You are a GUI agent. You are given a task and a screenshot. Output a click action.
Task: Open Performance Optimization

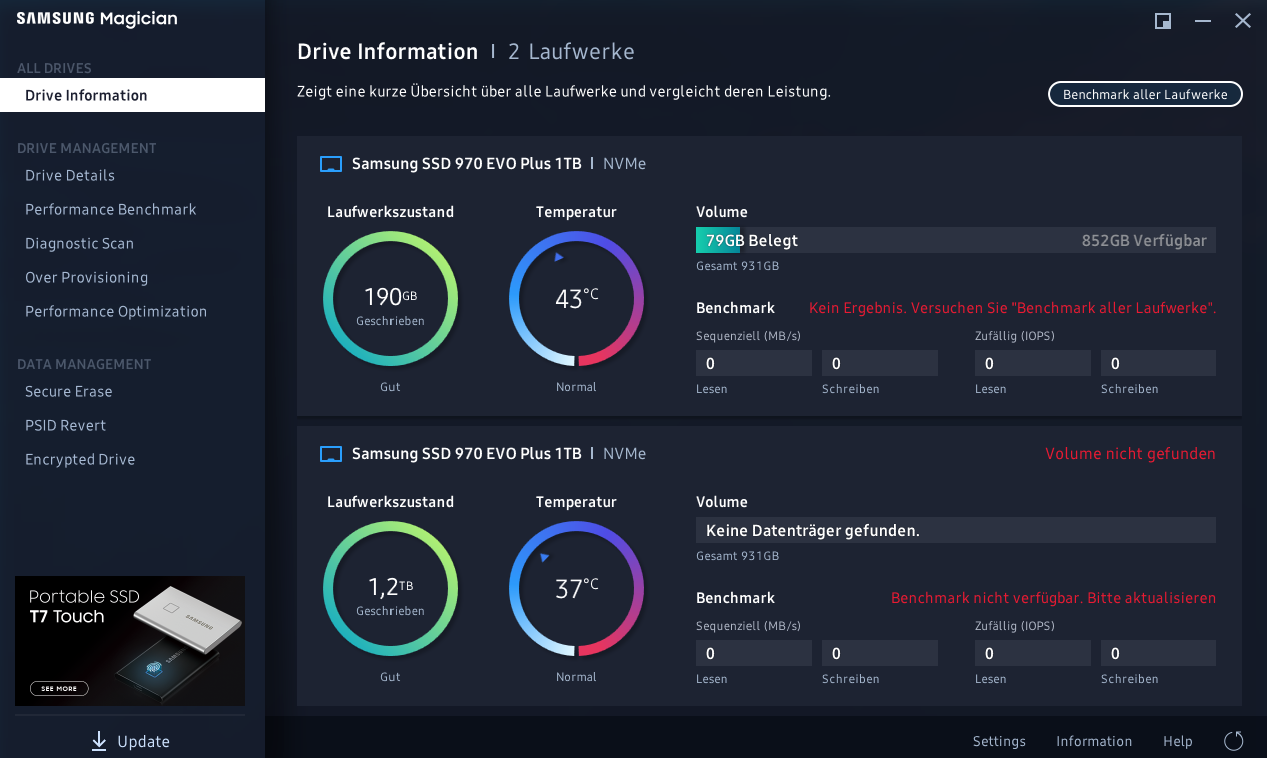coord(116,311)
